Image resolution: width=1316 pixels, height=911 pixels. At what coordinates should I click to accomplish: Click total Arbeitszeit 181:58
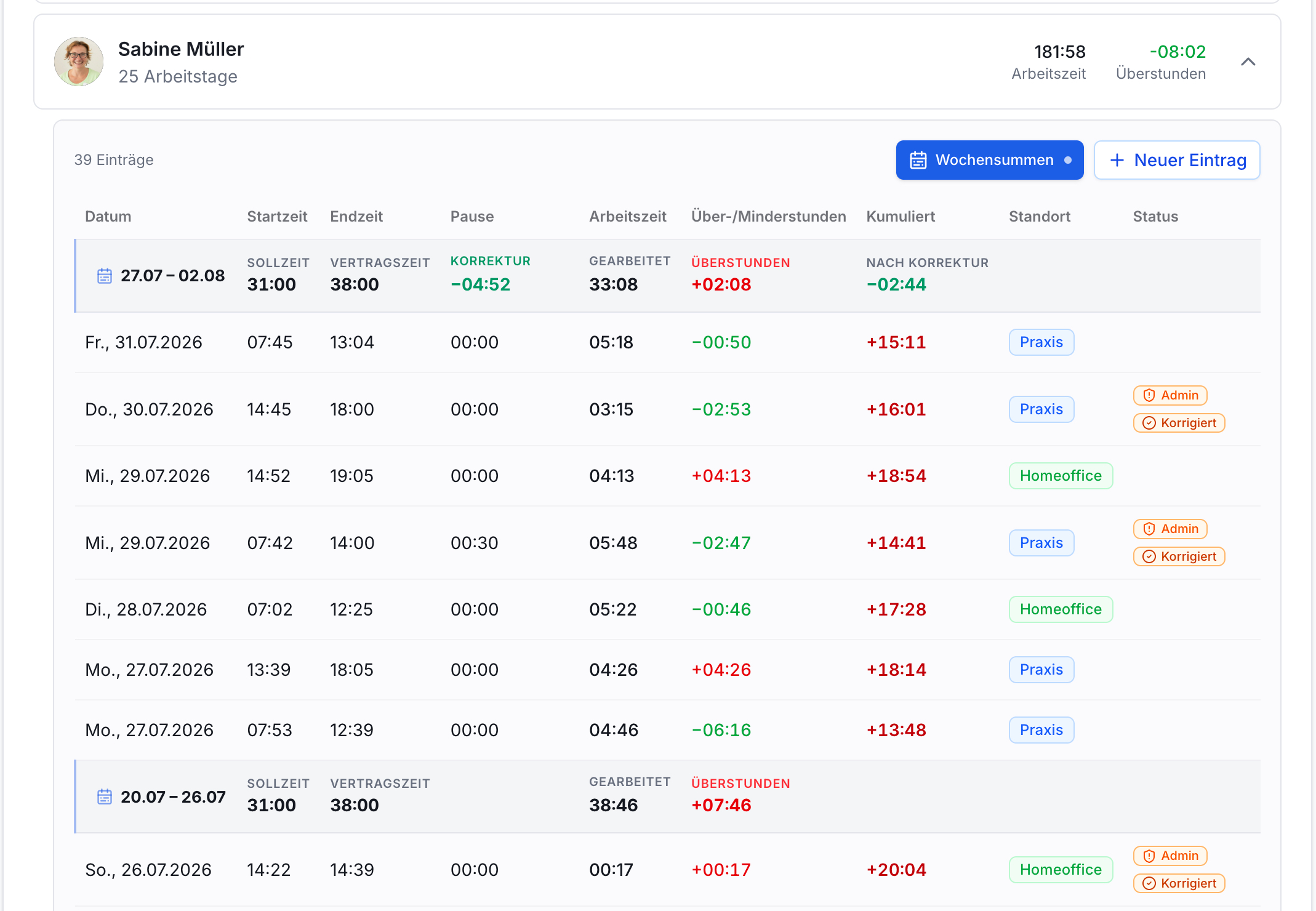pyautogui.click(x=1059, y=52)
